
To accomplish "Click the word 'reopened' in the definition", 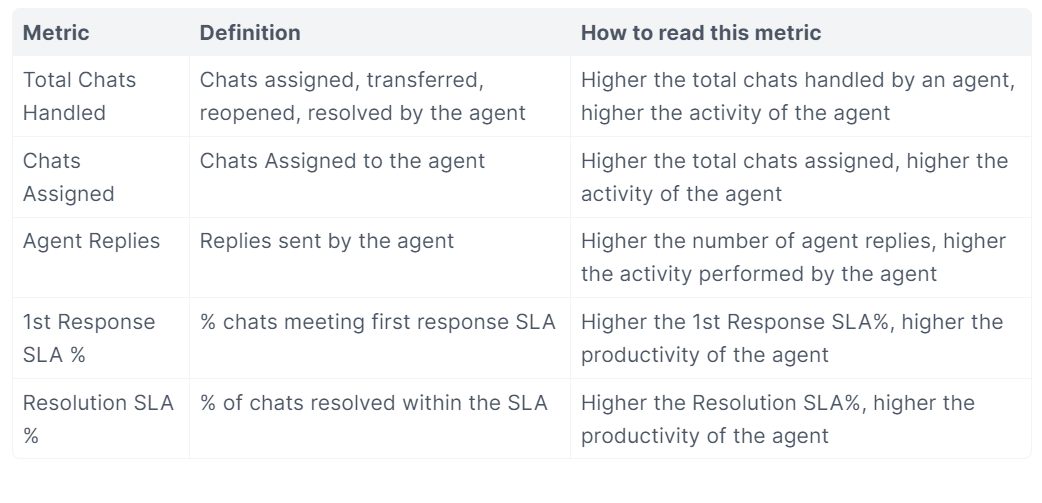I will (x=249, y=113).
